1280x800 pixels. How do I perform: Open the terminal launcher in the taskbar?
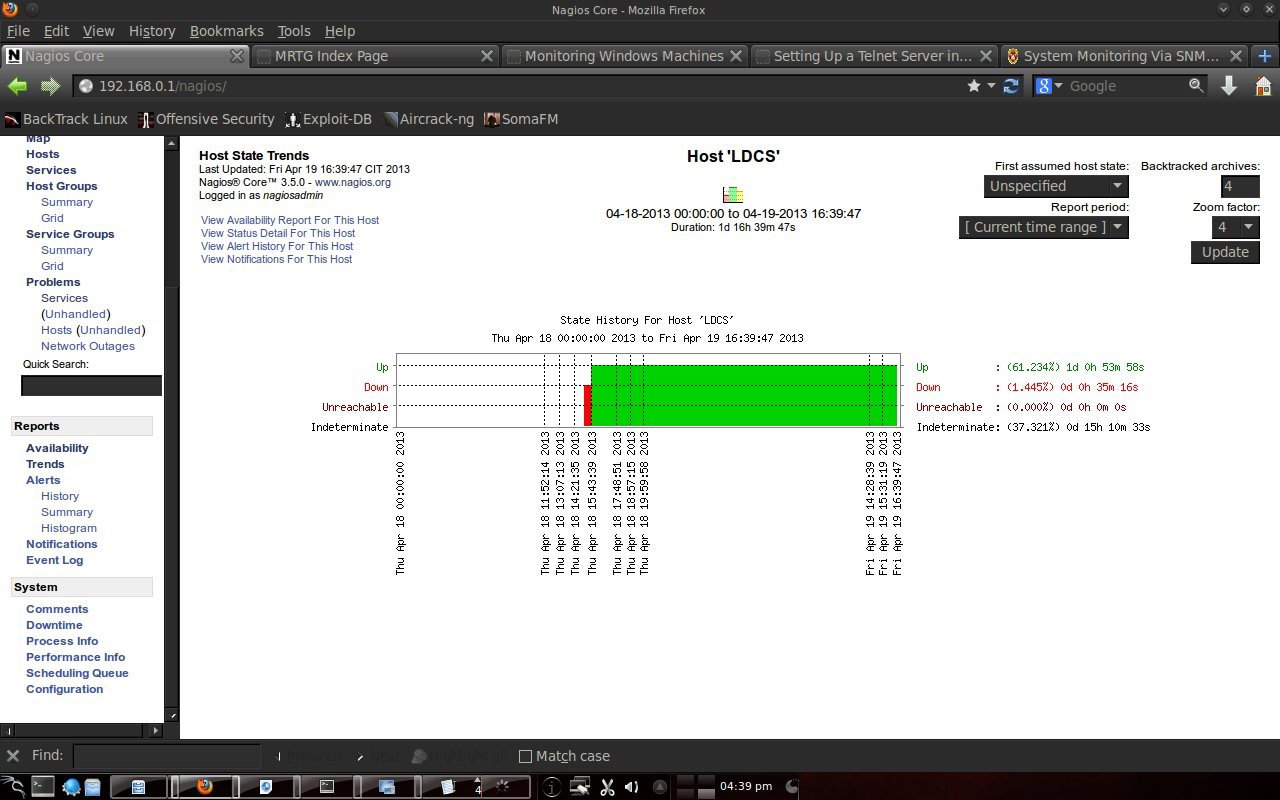click(x=42, y=787)
